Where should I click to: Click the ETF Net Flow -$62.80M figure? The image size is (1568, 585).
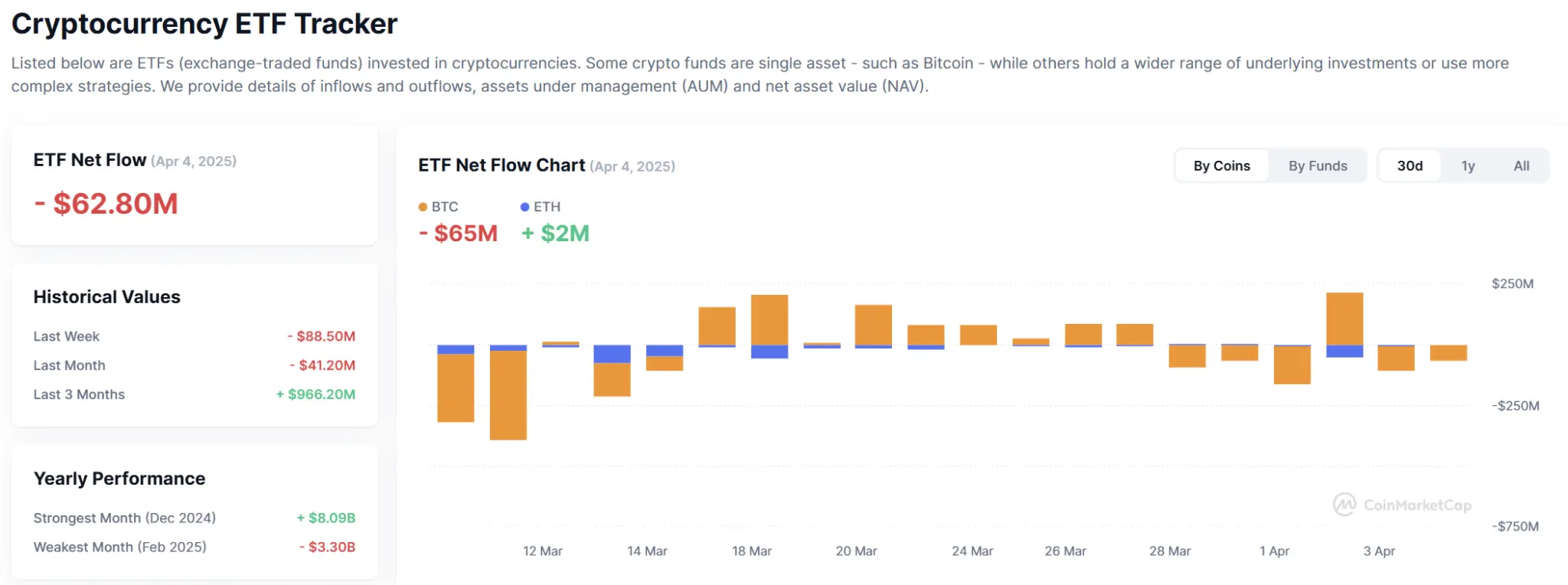pyautogui.click(x=106, y=204)
